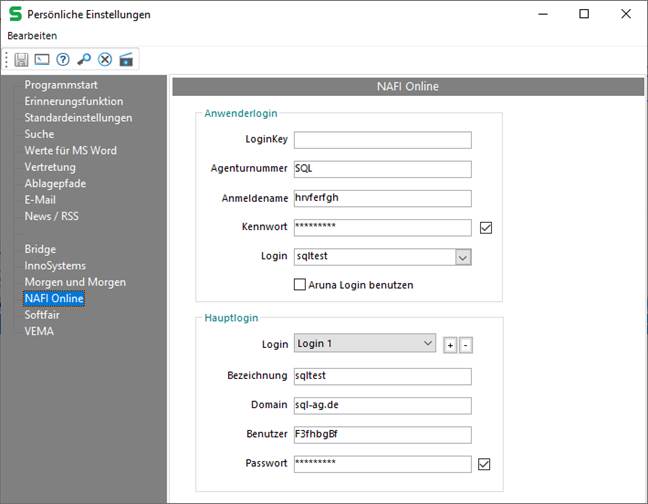
Task: Add a Hauptlogin entry with plus button
Action: [450, 345]
